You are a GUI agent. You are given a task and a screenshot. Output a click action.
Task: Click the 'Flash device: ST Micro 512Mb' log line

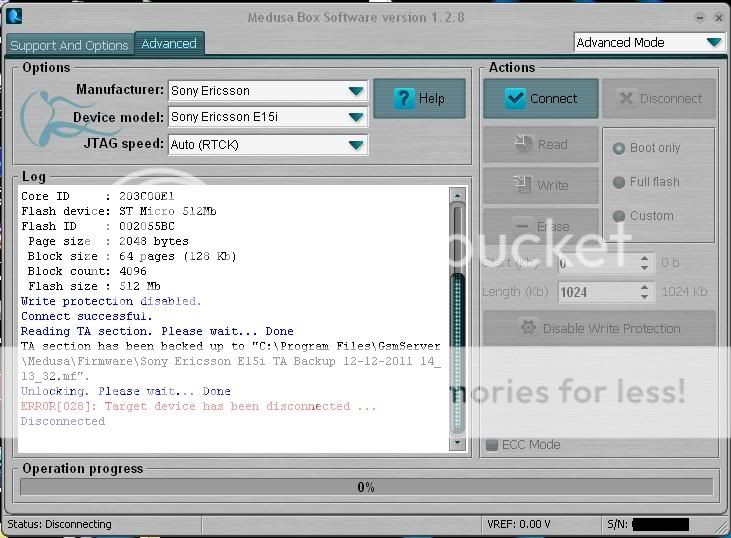(x=118, y=211)
